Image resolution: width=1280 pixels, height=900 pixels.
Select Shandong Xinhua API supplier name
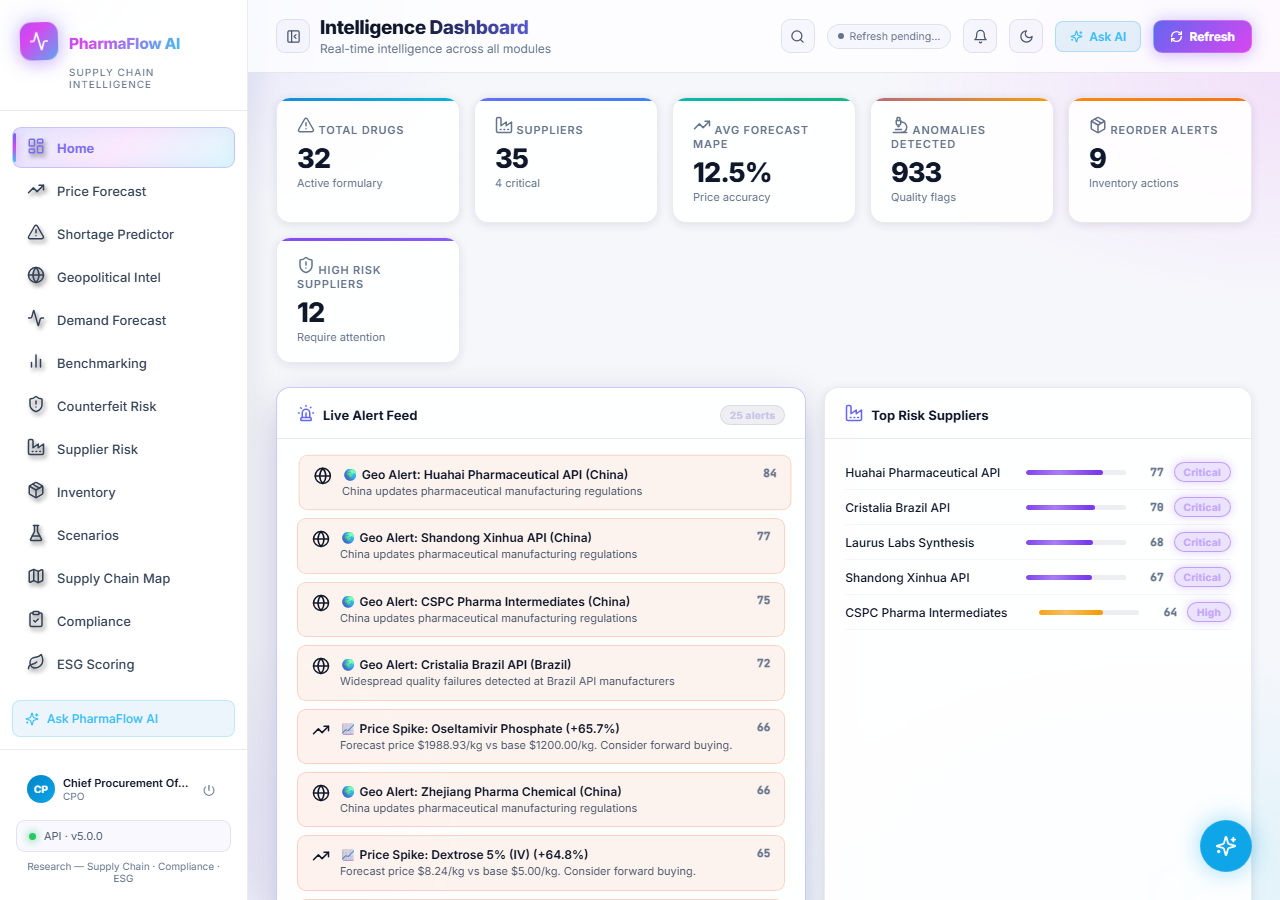[x=907, y=577]
